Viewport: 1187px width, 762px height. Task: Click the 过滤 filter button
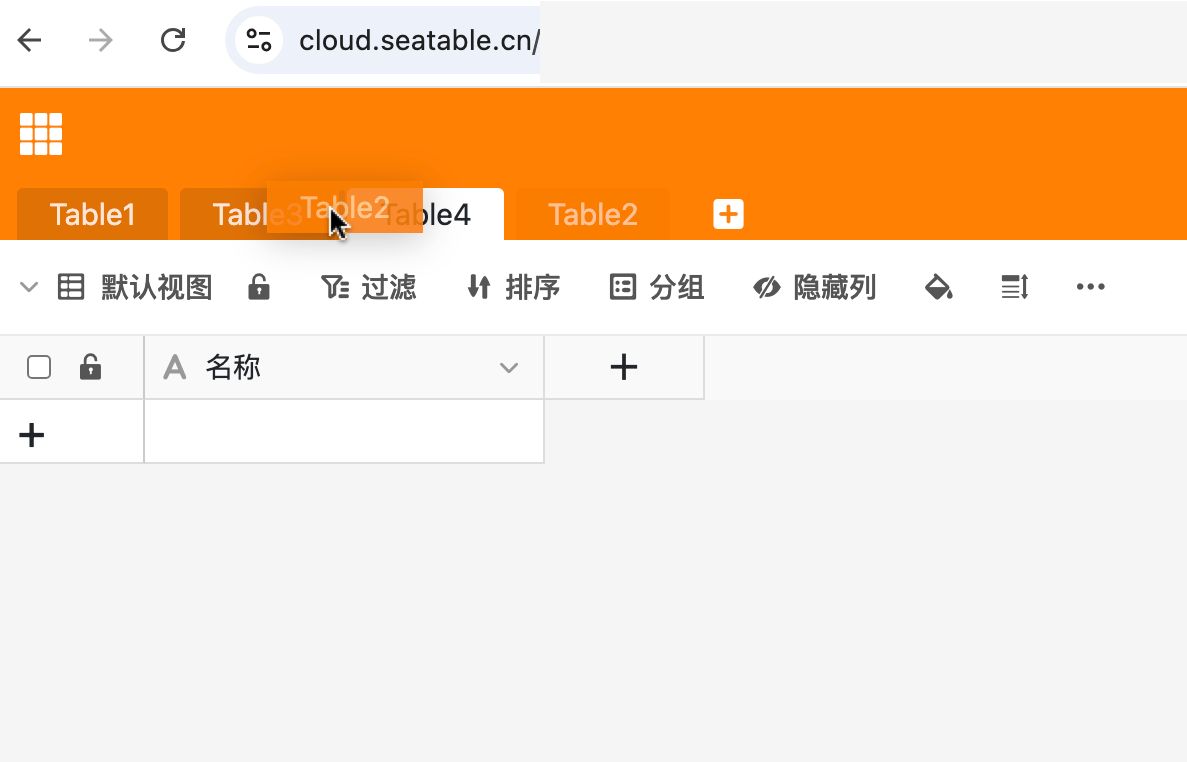368,288
